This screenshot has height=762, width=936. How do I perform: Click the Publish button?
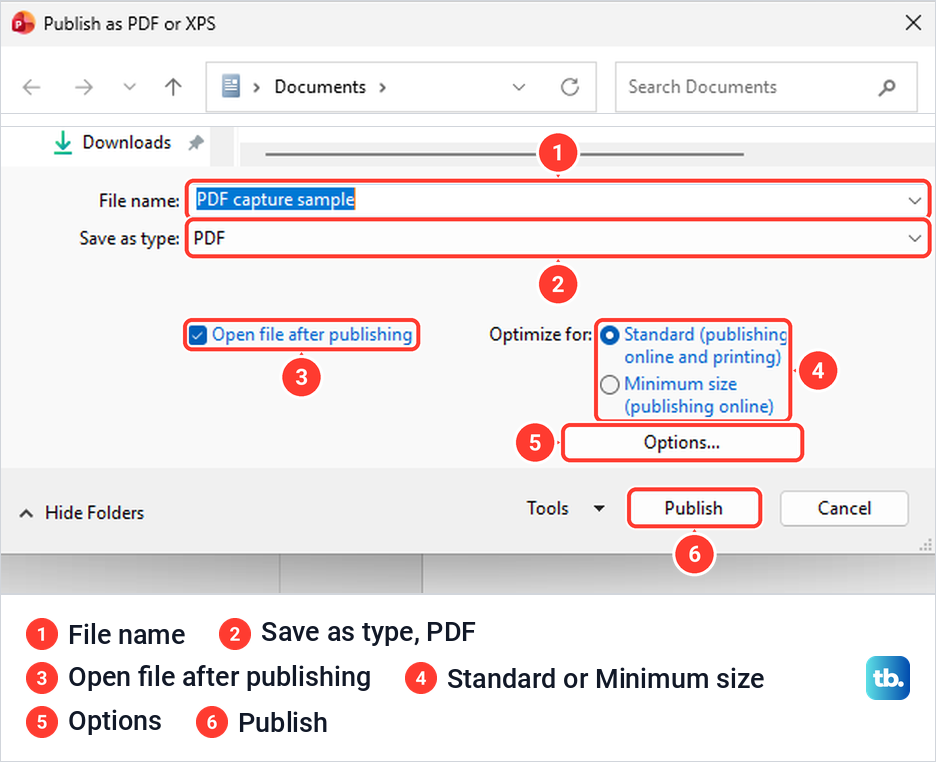[694, 508]
